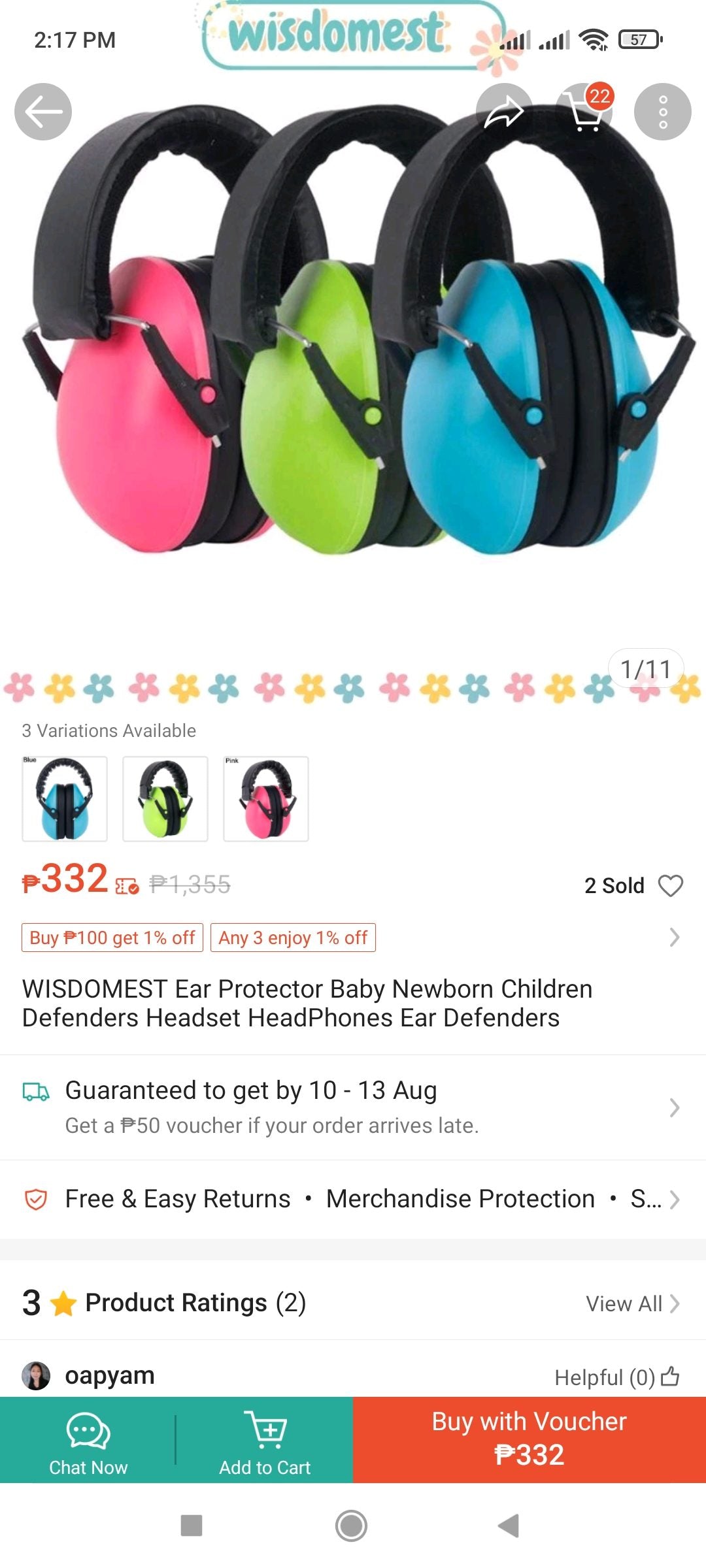Tap the Android home navigation button

point(351,1526)
